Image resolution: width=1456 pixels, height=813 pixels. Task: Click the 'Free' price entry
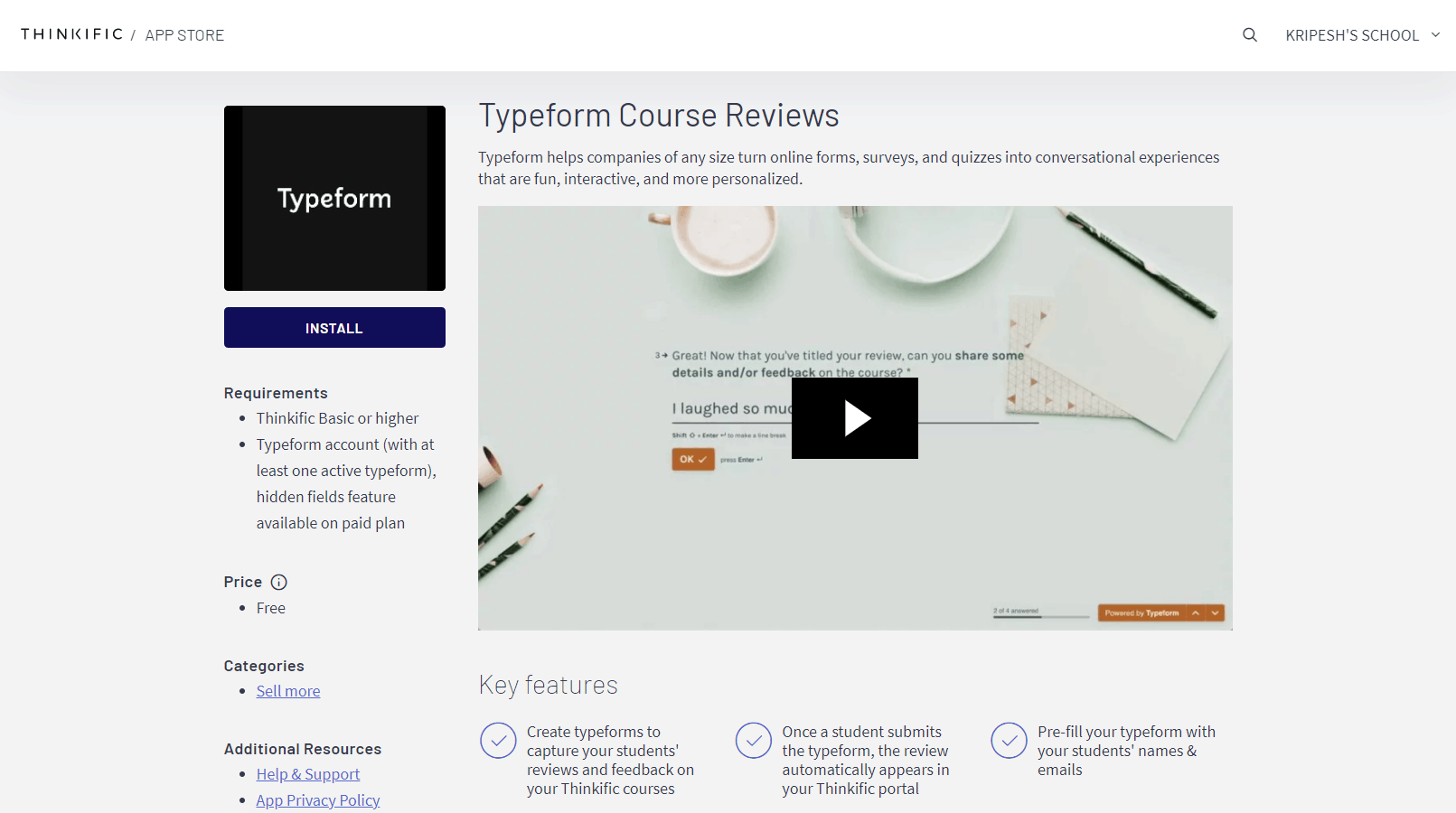pyautogui.click(x=270, y=608)
